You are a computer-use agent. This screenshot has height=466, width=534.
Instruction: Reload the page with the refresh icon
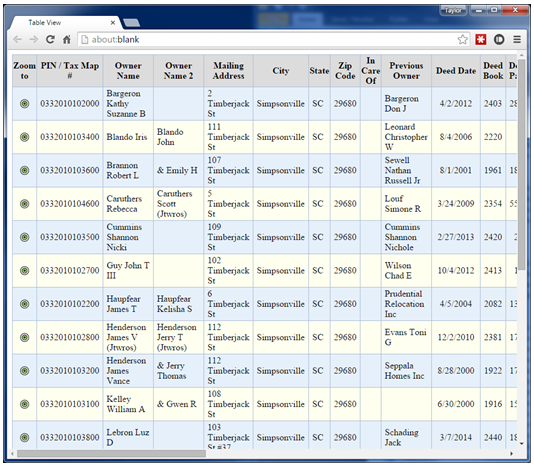[x=50, y=40]
